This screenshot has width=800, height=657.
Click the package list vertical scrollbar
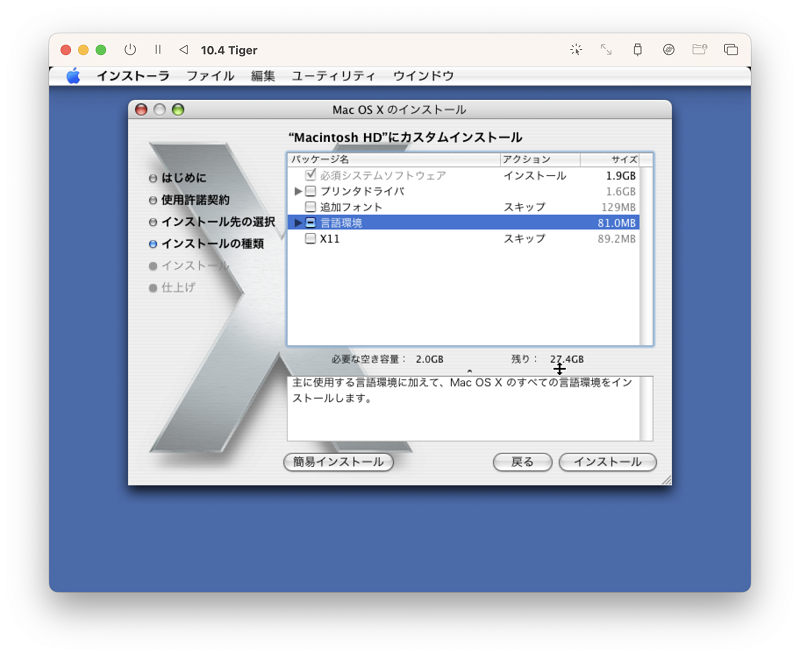coord(646,256)
